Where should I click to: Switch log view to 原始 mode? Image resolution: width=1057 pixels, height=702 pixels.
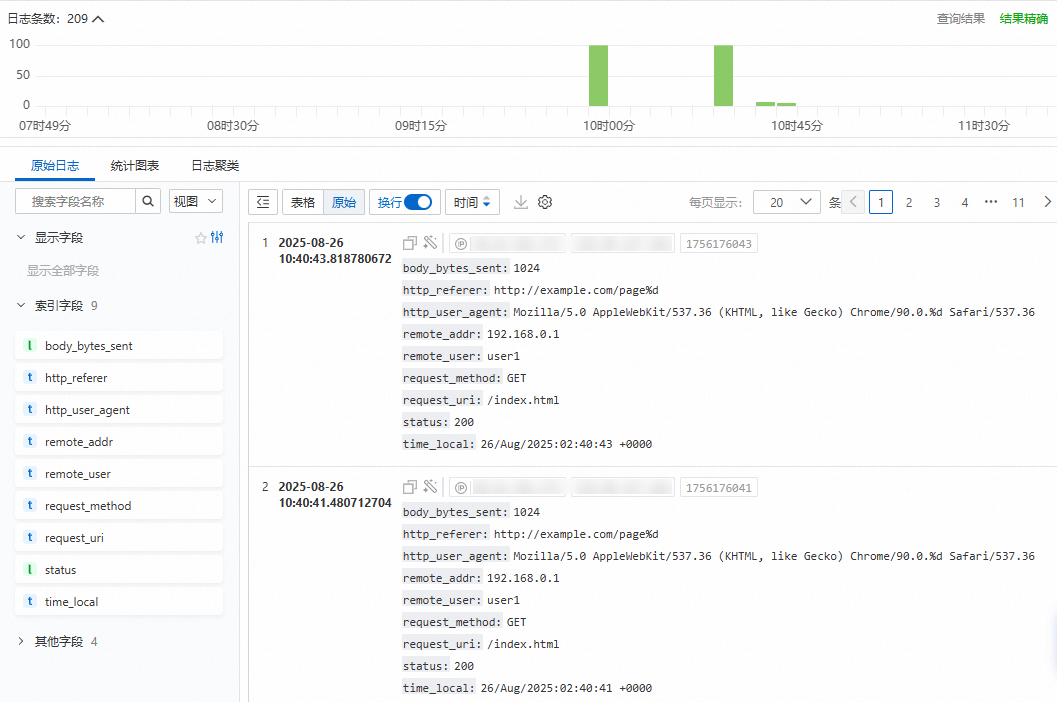[x=344, y=202]
